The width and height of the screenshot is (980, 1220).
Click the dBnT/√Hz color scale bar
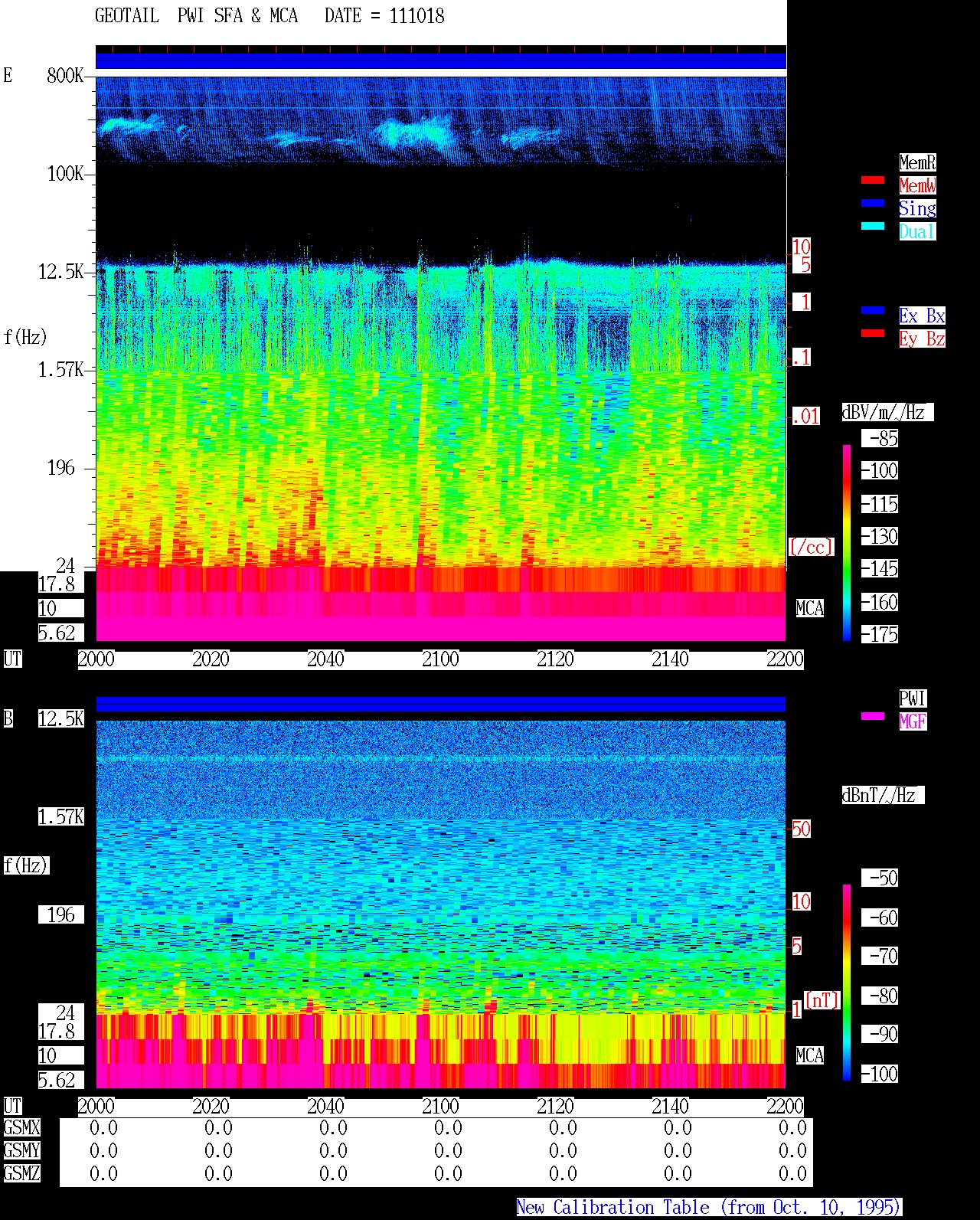pos(847,983)
